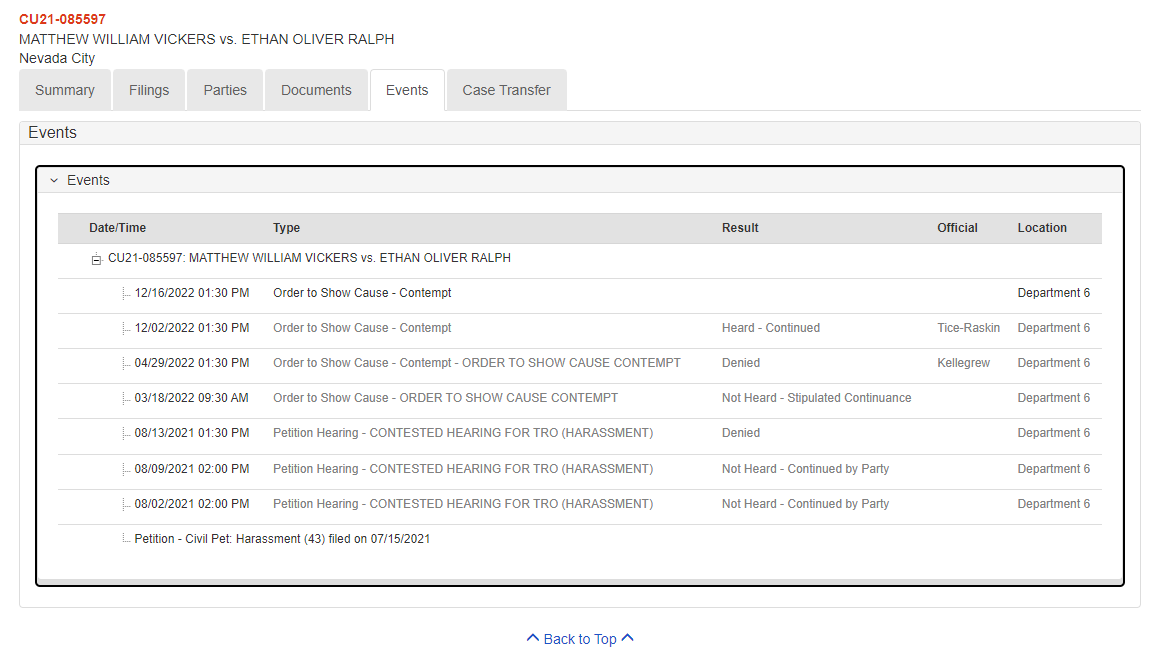Click the 08/02/2021 Petition Hearing type
1164x664 pixels.
click(x=463, y=504)
